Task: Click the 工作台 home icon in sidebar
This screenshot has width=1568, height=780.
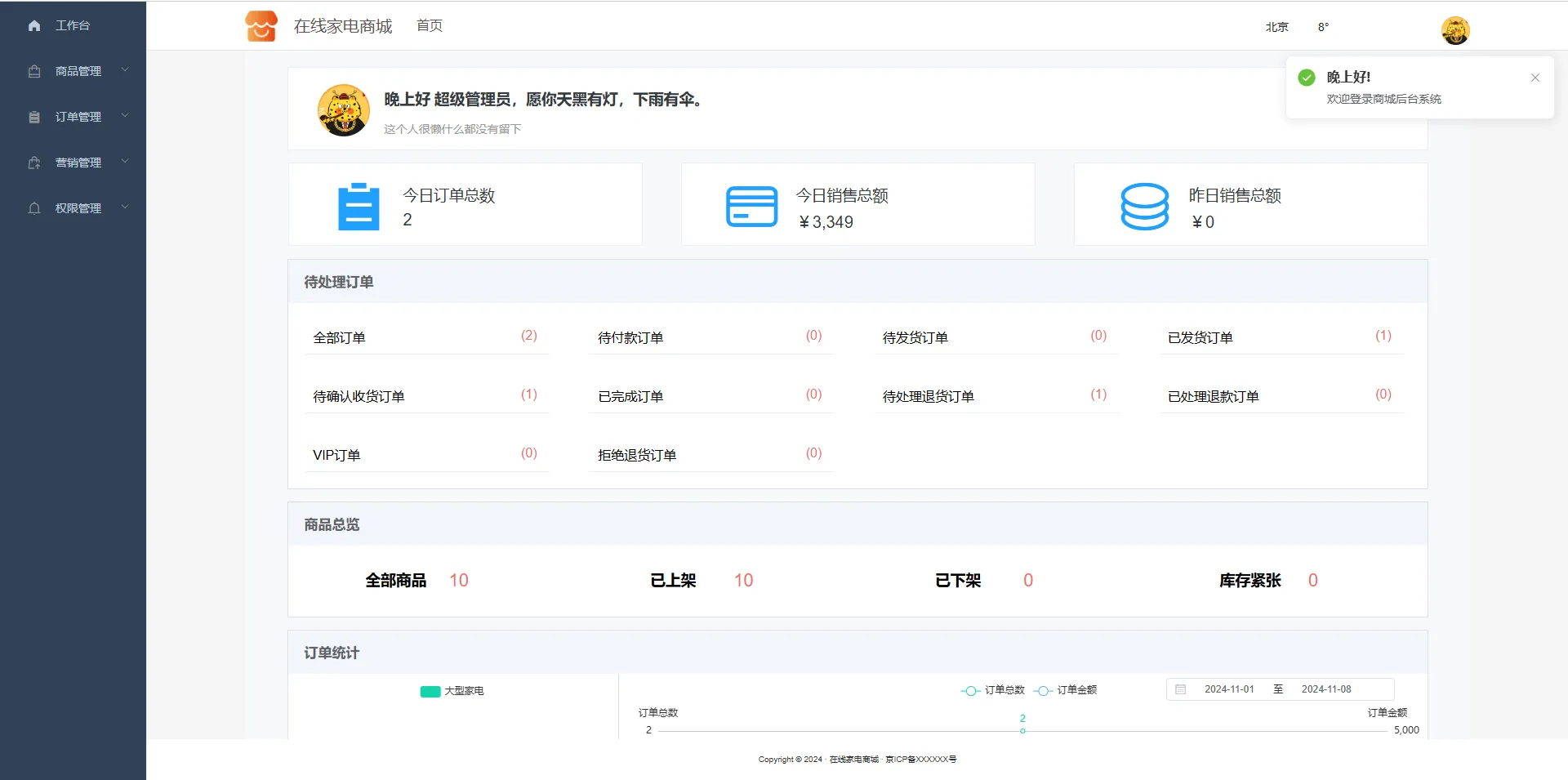Action: pos(34,26)
